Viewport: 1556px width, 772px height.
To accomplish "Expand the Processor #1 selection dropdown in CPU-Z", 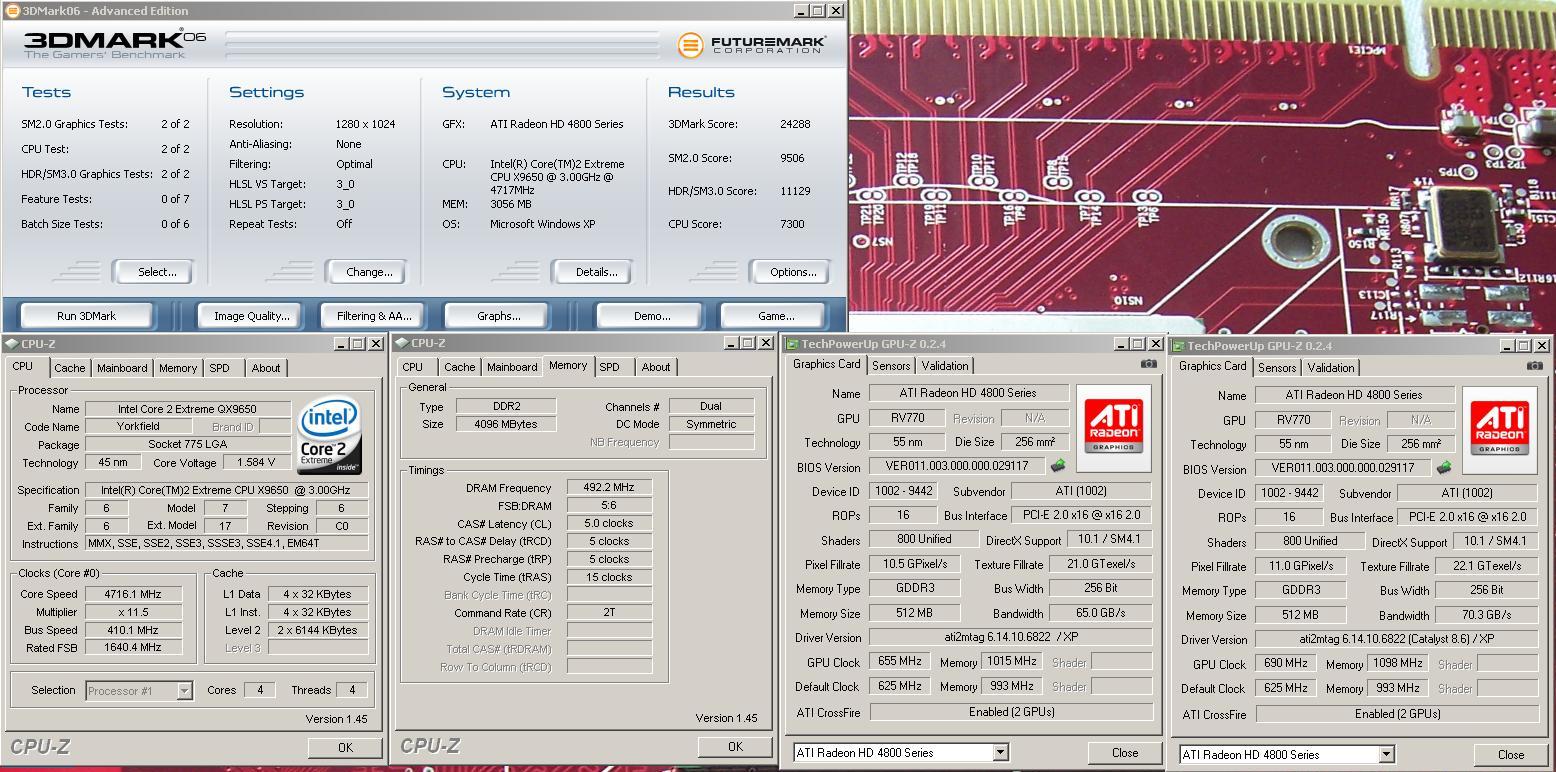I will pyautogui.click(x=184, y=690).
